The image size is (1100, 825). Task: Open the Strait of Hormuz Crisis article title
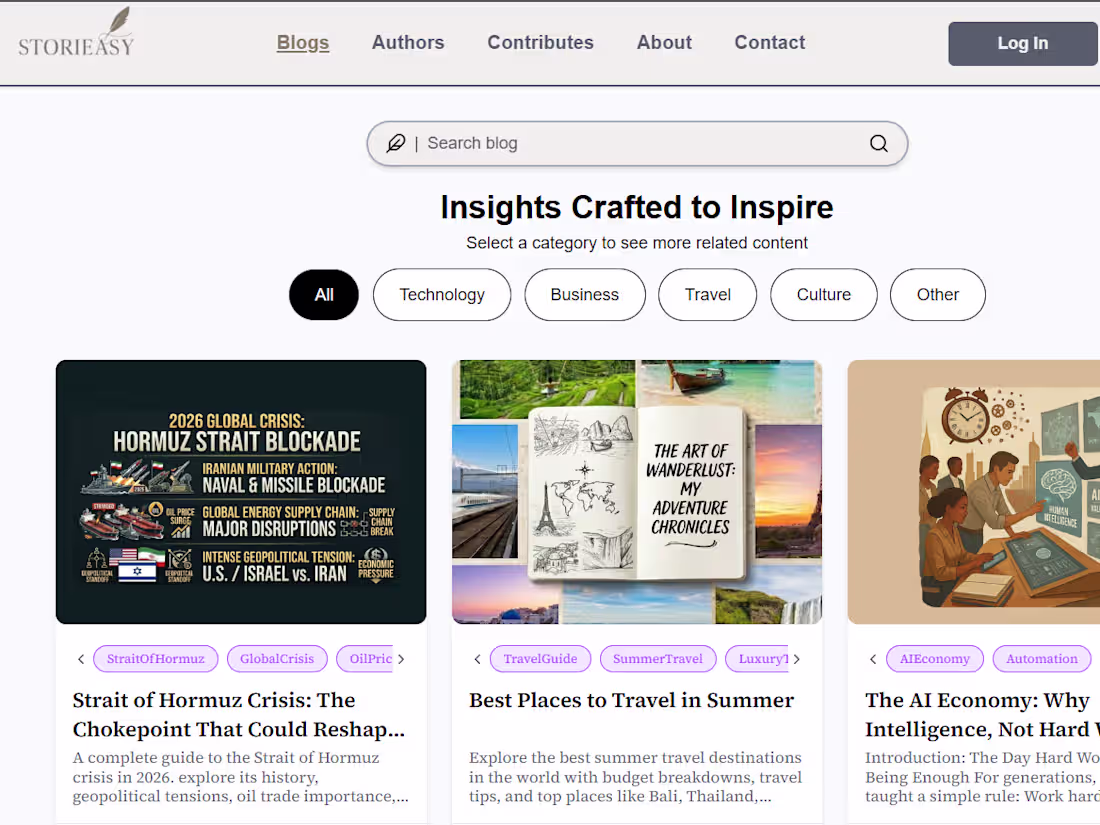point(239,715)
